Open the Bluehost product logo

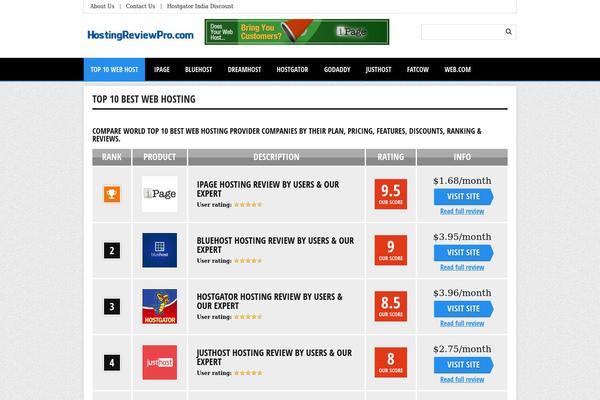160,250
